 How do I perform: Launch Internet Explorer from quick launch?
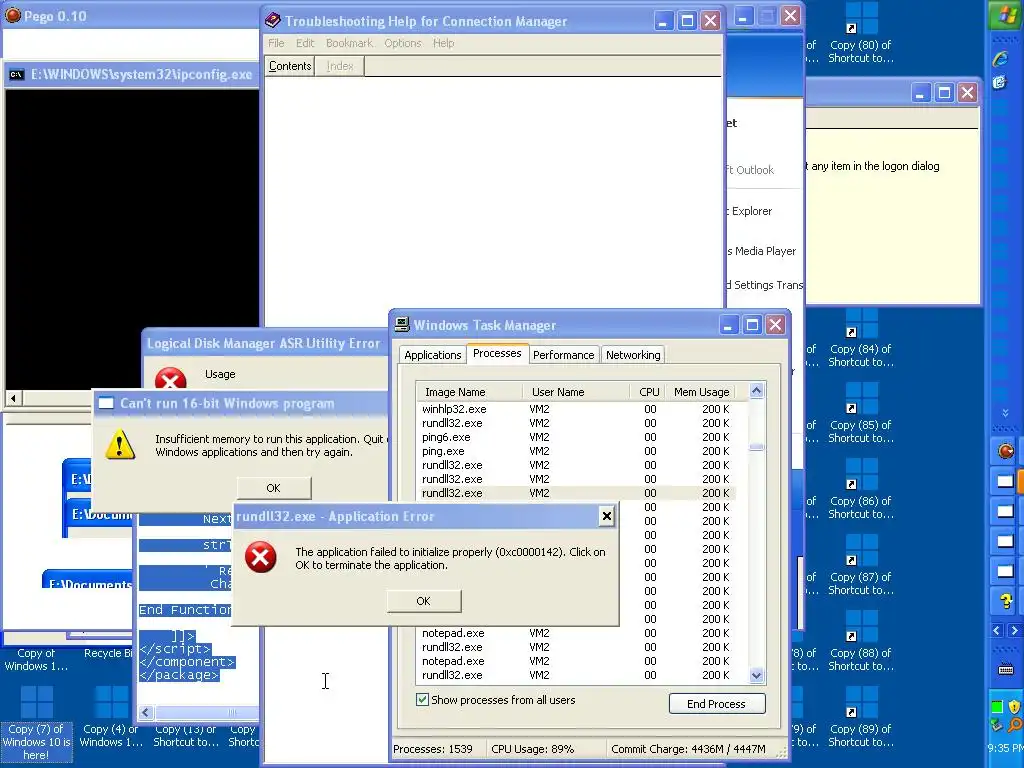click(x=1000, y=59)
